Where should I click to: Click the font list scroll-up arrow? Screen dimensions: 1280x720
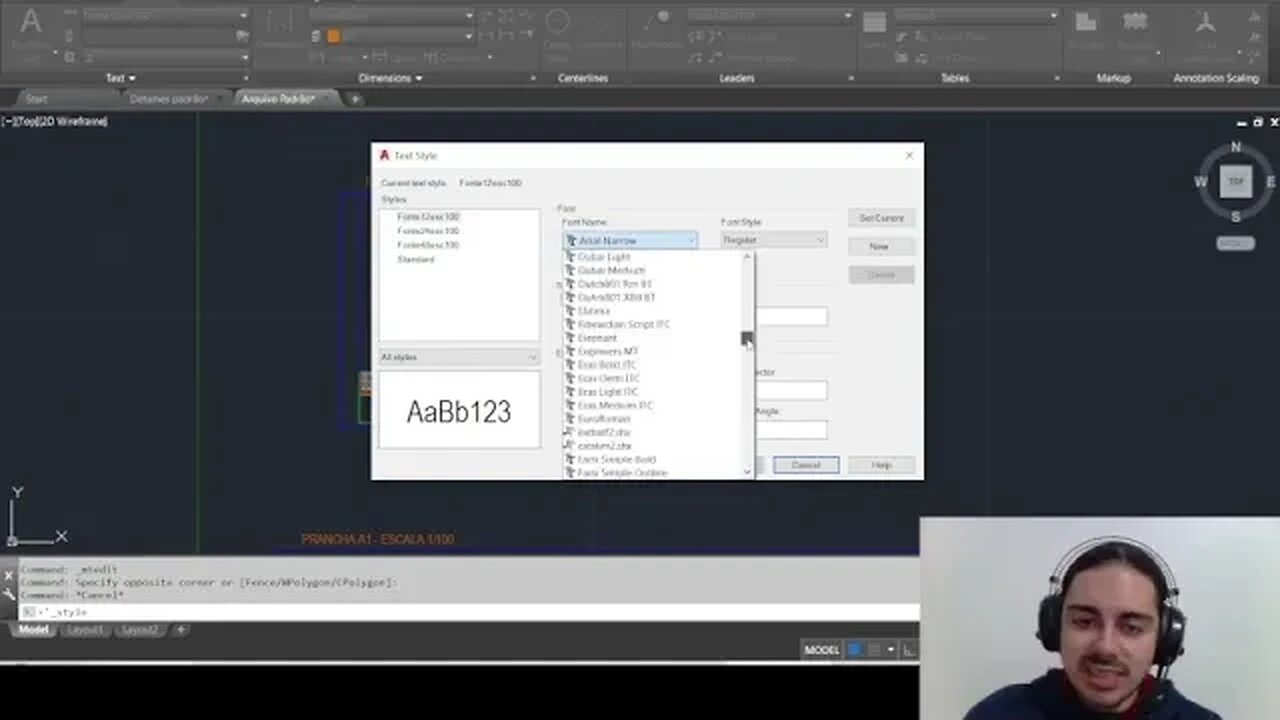[747, 257]
